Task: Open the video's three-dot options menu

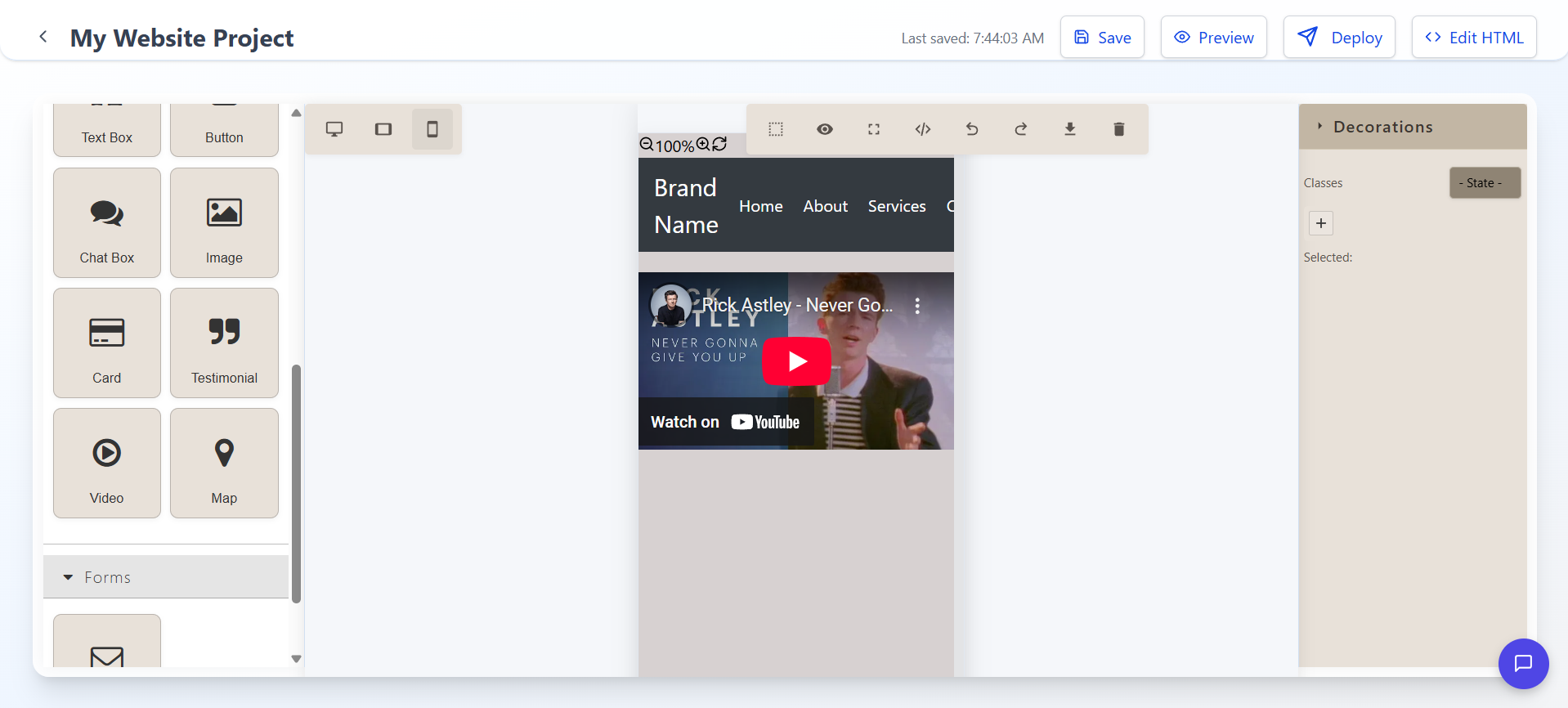Action: coord(917,306)
